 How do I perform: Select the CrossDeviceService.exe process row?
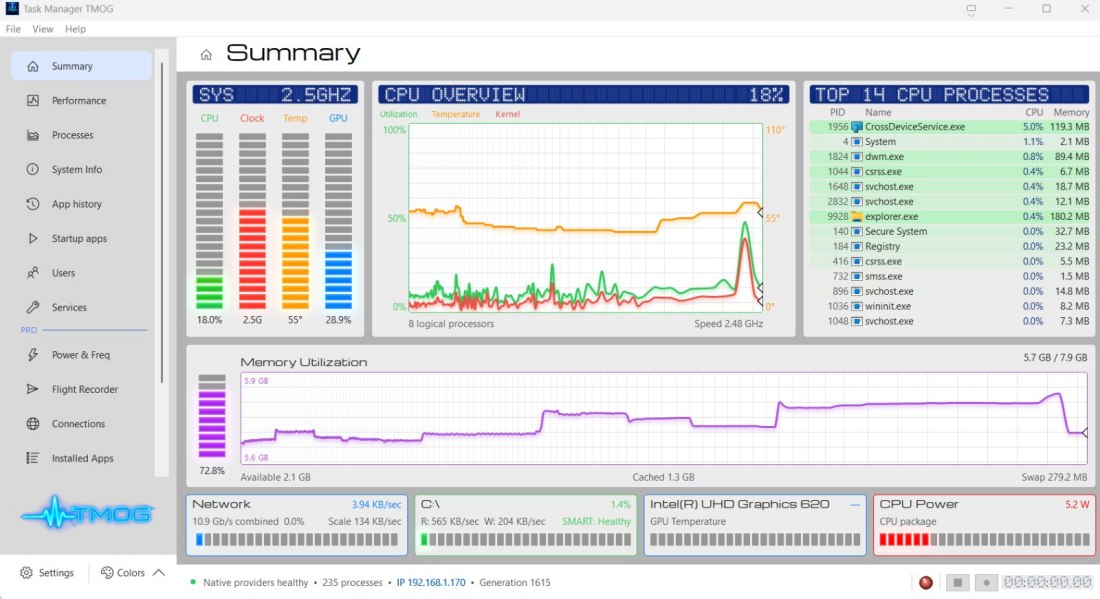(949, 127)
